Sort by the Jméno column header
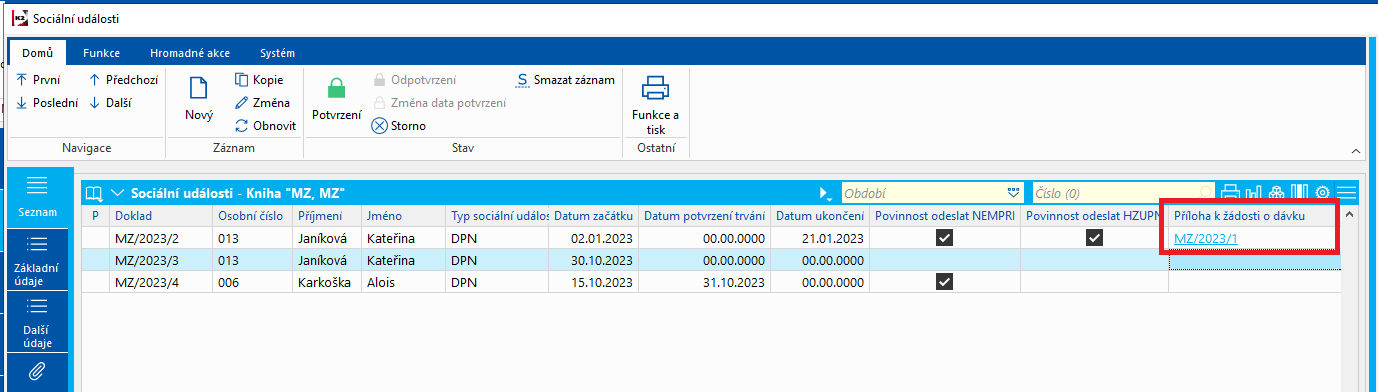 (403, 216)
